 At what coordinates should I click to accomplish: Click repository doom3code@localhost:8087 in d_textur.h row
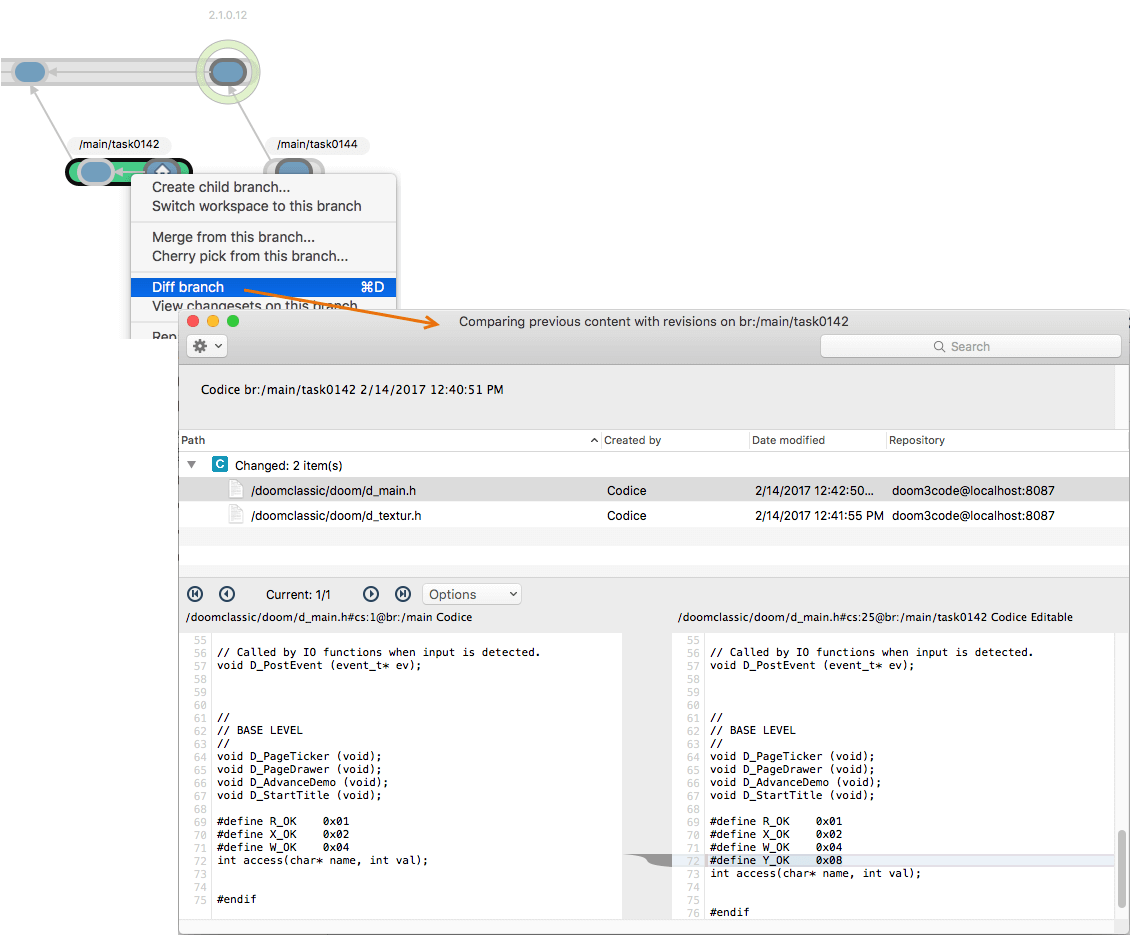coord(973,516)
